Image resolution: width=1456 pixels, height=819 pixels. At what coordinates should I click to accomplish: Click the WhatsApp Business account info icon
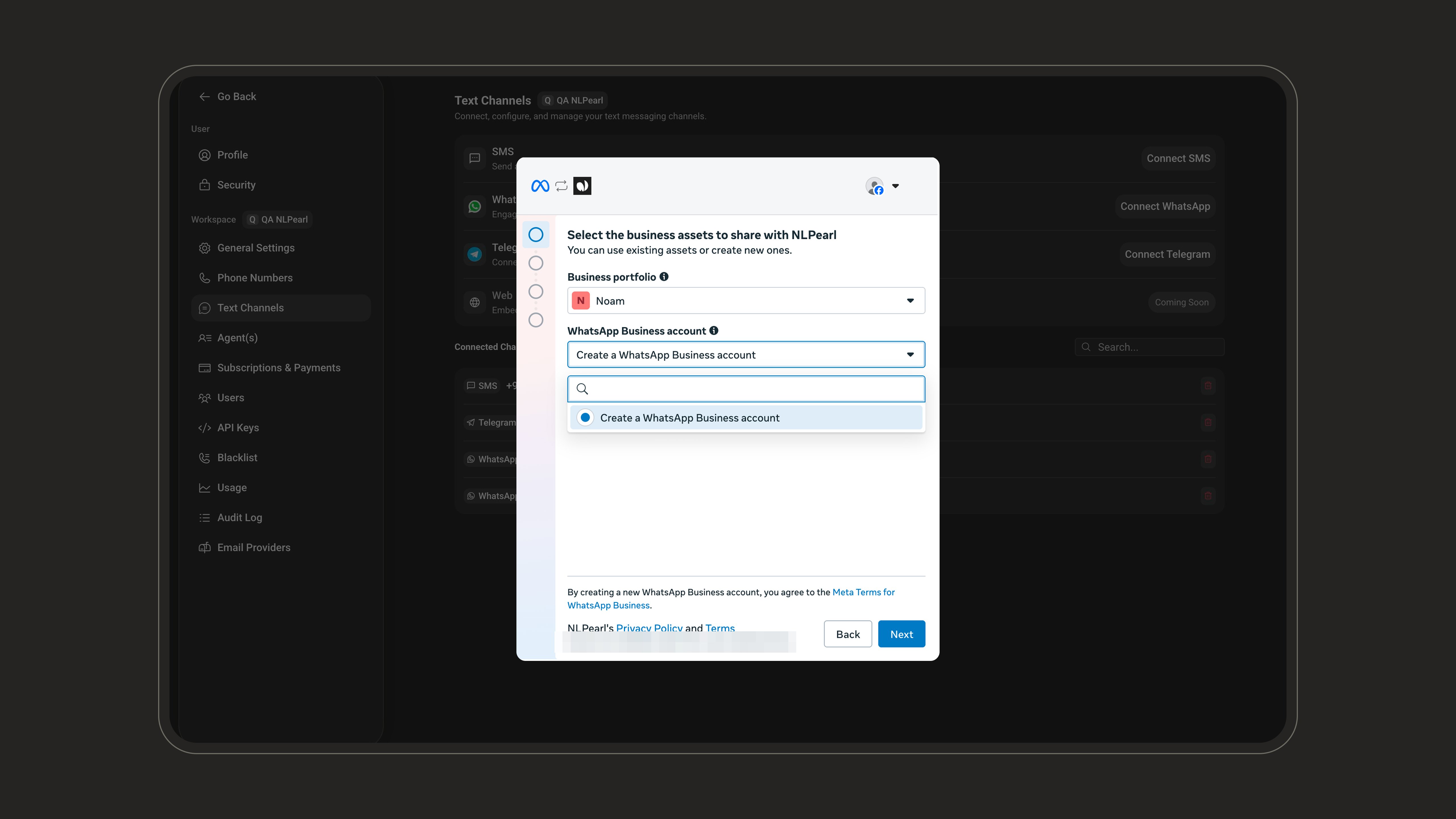click(714, 331)
